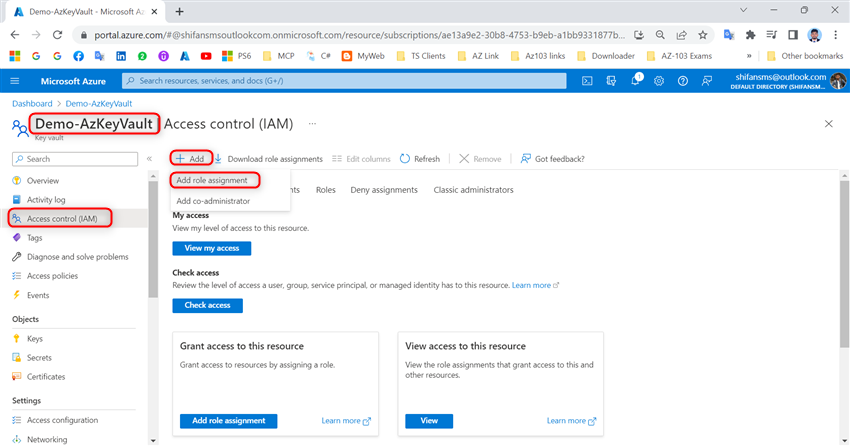Open the more options ellipsis next to the title
This screenshot has width=850, height=446.
coord(312,124)
